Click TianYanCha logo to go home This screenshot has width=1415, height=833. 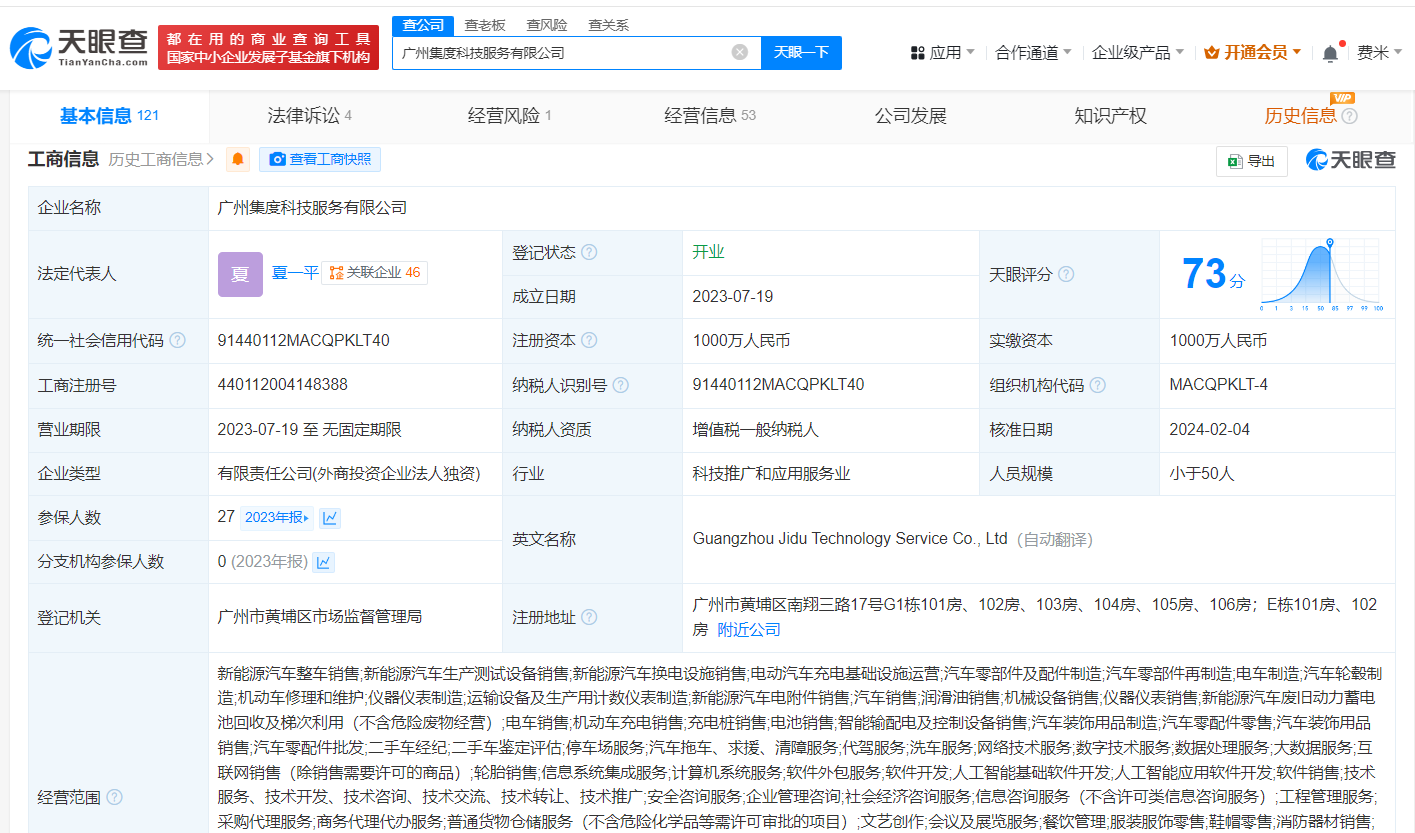click(x=80, y=47)
